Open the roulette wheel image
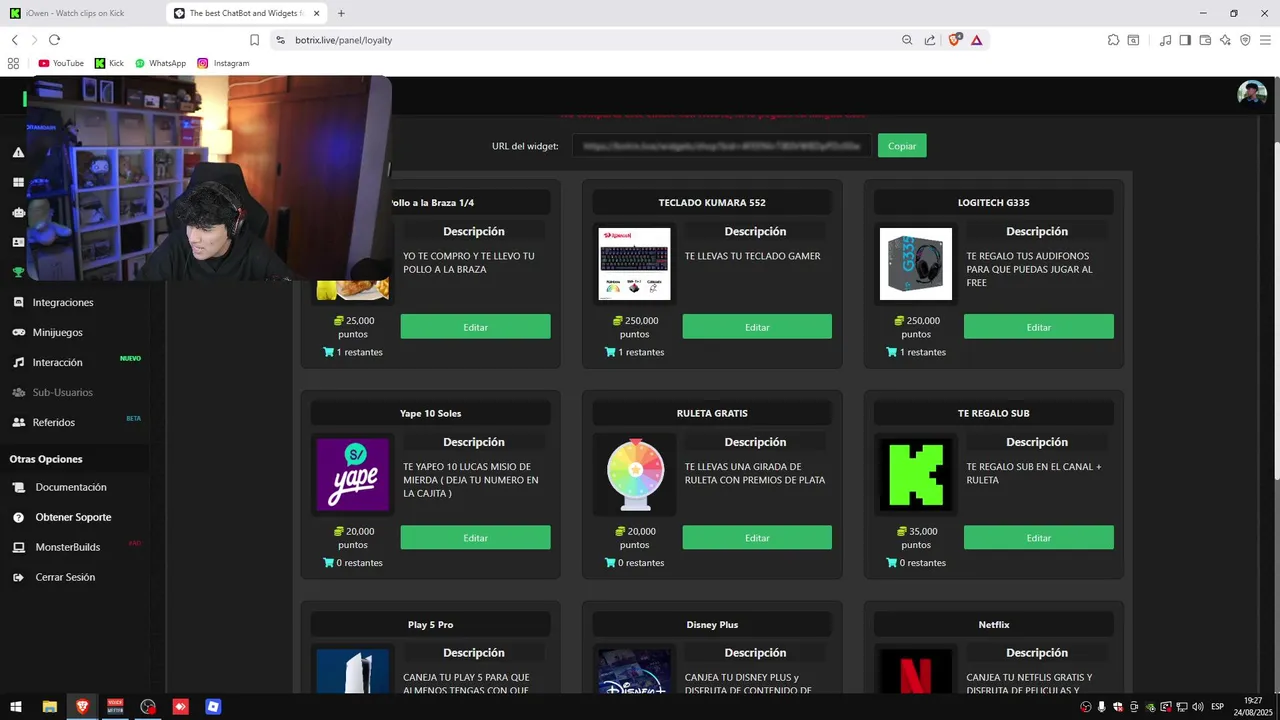The image size is (1280, 720). [635, 475]
